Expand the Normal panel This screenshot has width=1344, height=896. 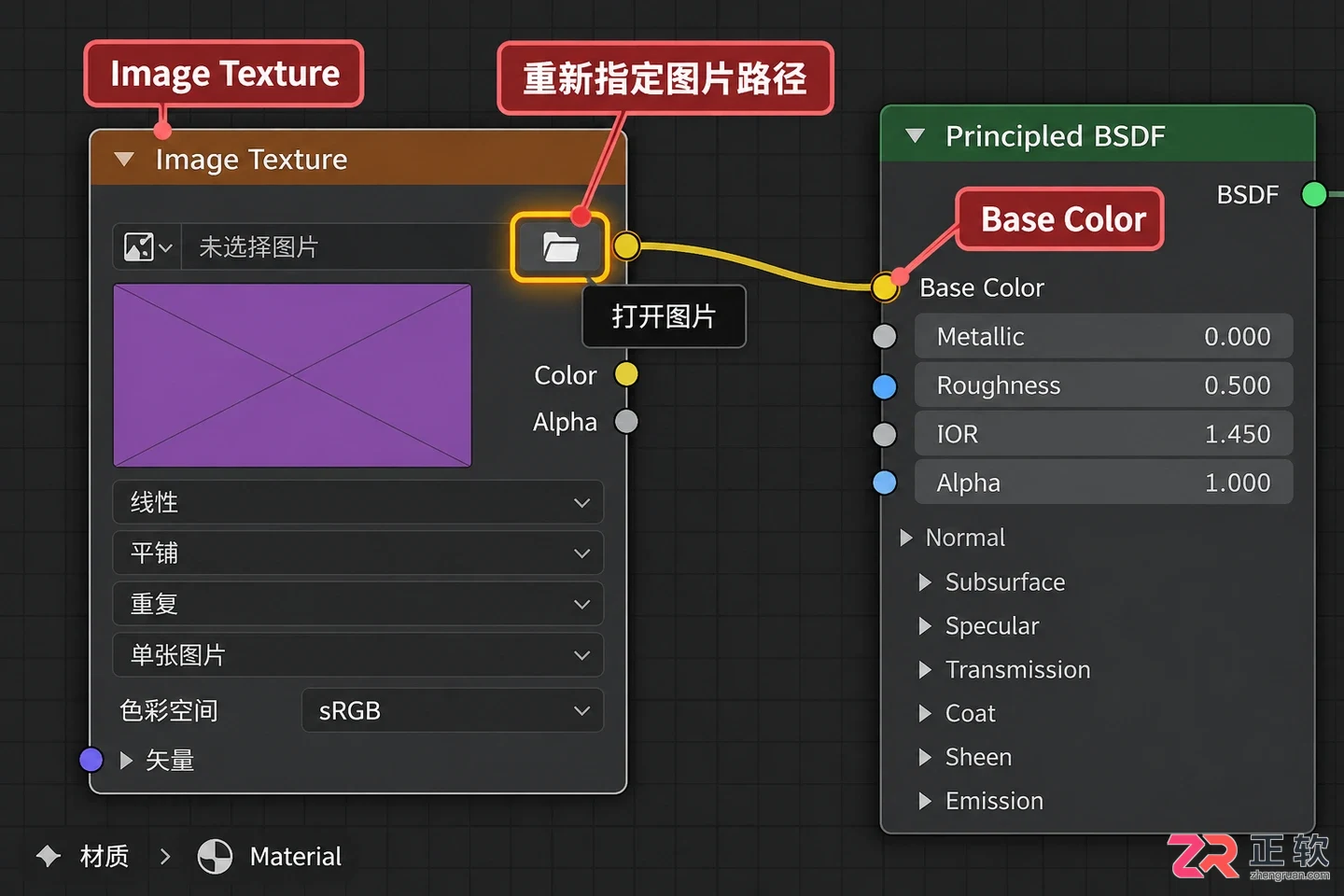(x=905, y=538)
